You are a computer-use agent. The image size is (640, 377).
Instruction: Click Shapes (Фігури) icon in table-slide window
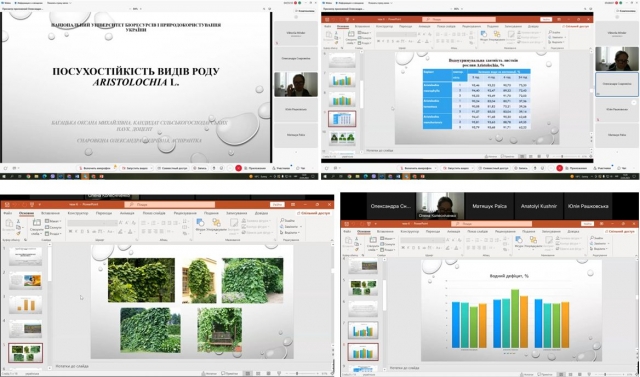pos(484,34)
